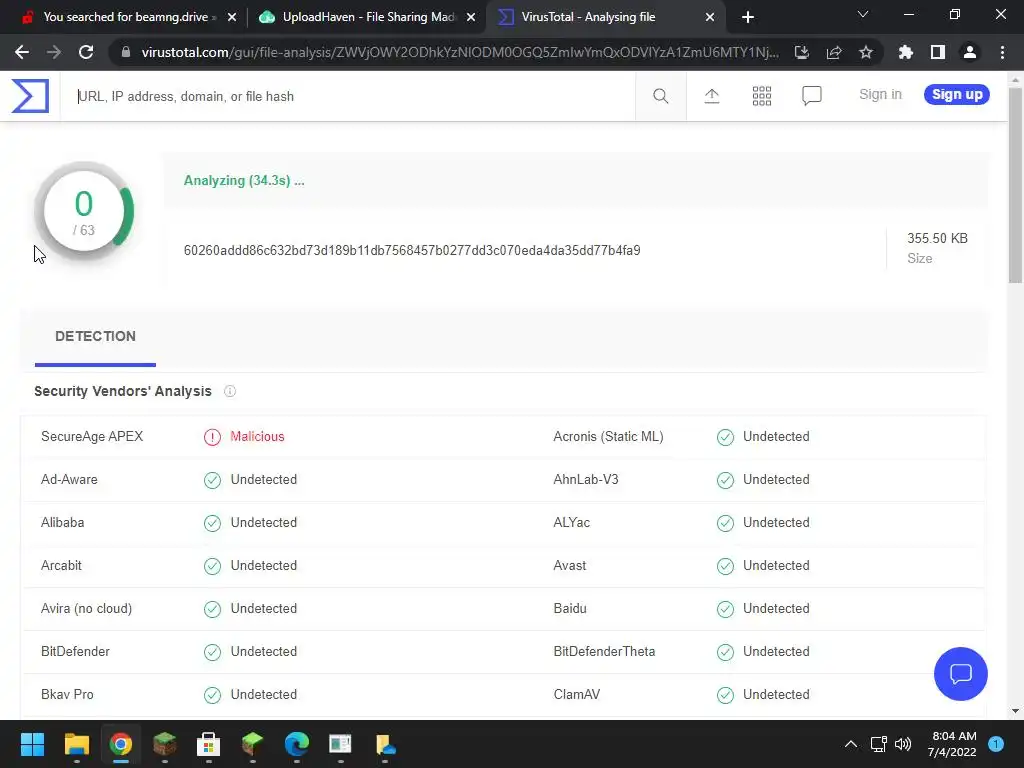This screenshot has height=768, width=1024.
Task: Show hidden system tray icons chevron
Action: click(x=850, y=744)
